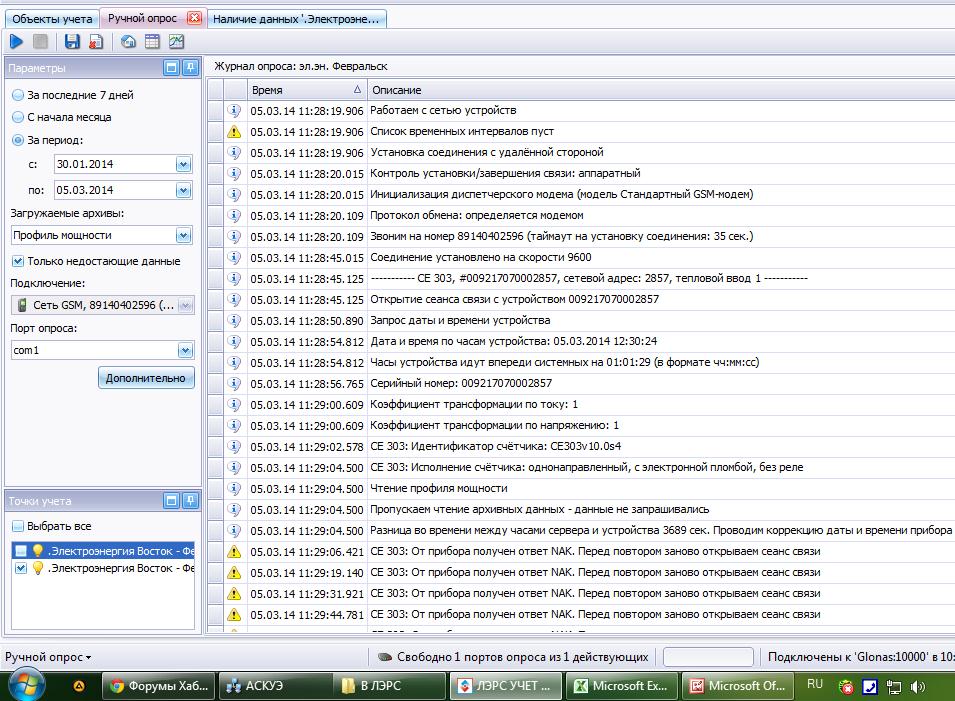955x701 pixels.
Task: Open Ручной опрос status bar dropdown
Action: [x=48, y=657]
